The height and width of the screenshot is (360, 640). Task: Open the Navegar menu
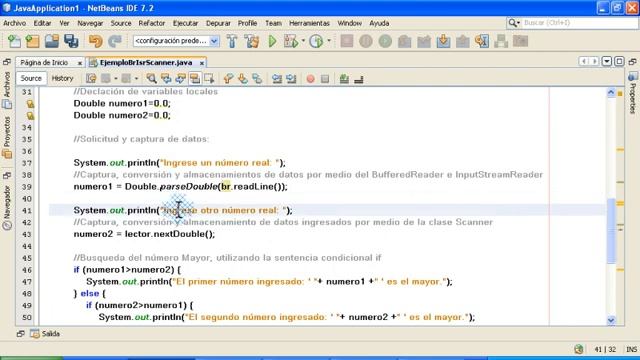[x=90, y=23]
